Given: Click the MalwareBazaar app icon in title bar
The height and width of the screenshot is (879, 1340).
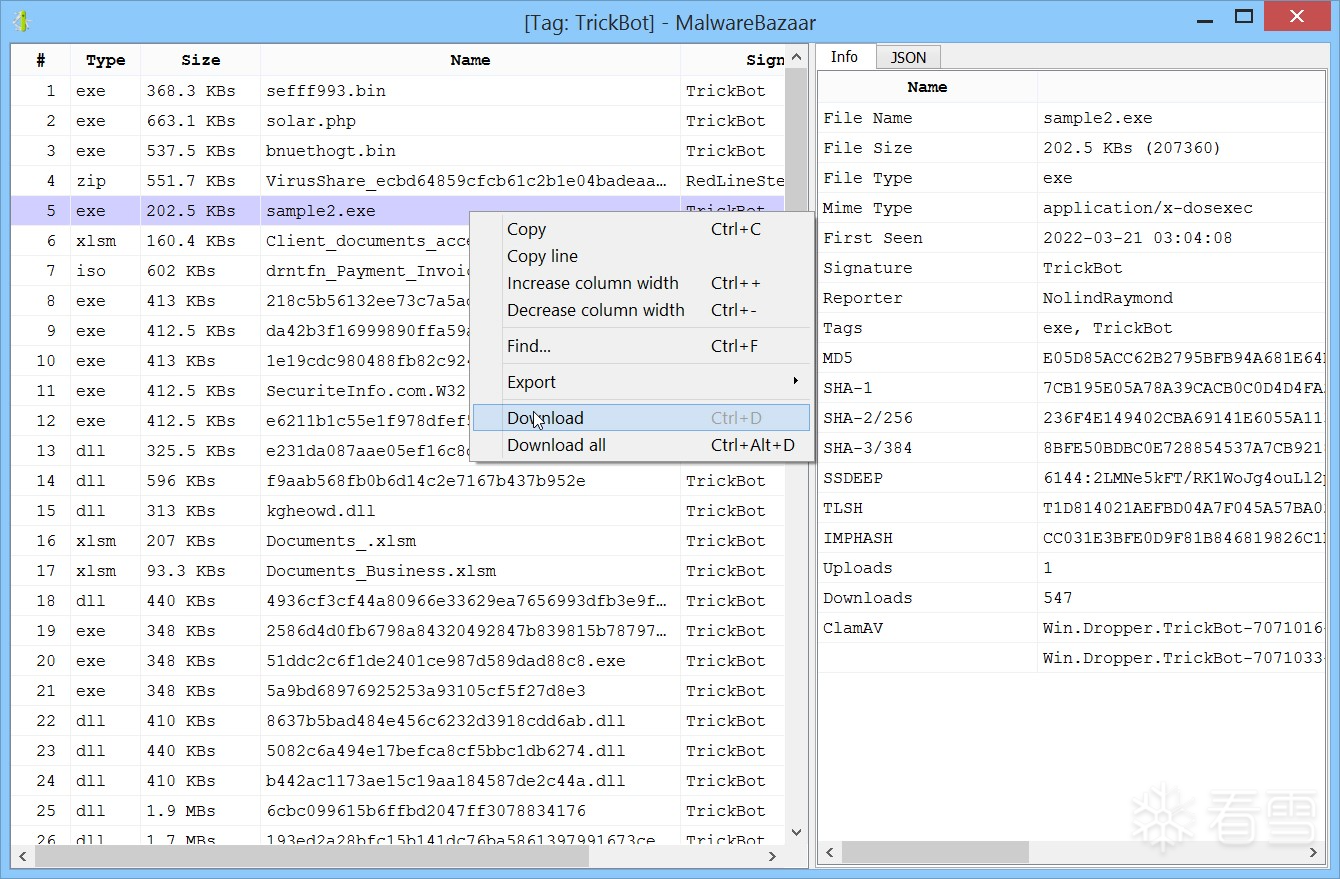Looking at the screenshot, I should (21, 21).
